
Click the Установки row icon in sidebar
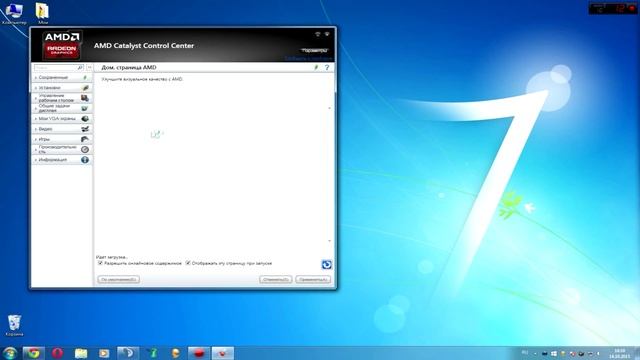pyautogui.click(x=85, y=88)
